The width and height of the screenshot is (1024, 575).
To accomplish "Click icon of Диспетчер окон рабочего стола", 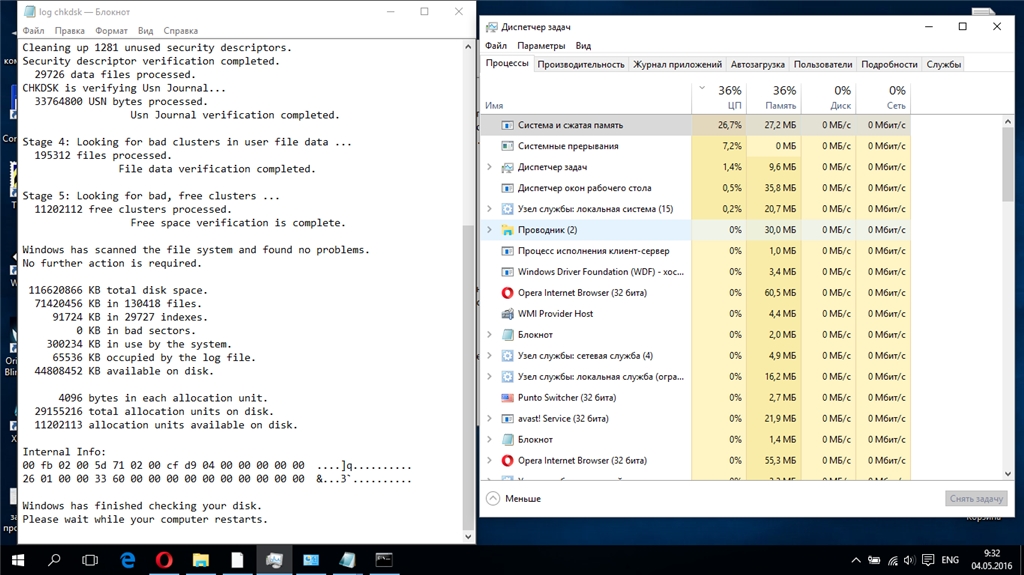I will tap(507, 188).
